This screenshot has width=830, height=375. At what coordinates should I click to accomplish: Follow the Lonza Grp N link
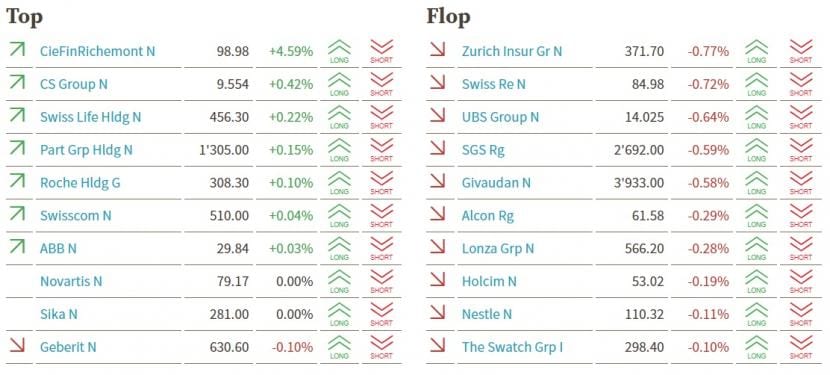[498, 248]
